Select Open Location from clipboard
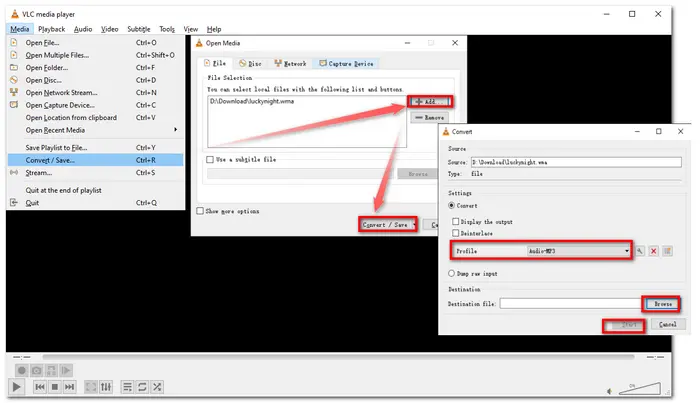 [x=96, y=117]
